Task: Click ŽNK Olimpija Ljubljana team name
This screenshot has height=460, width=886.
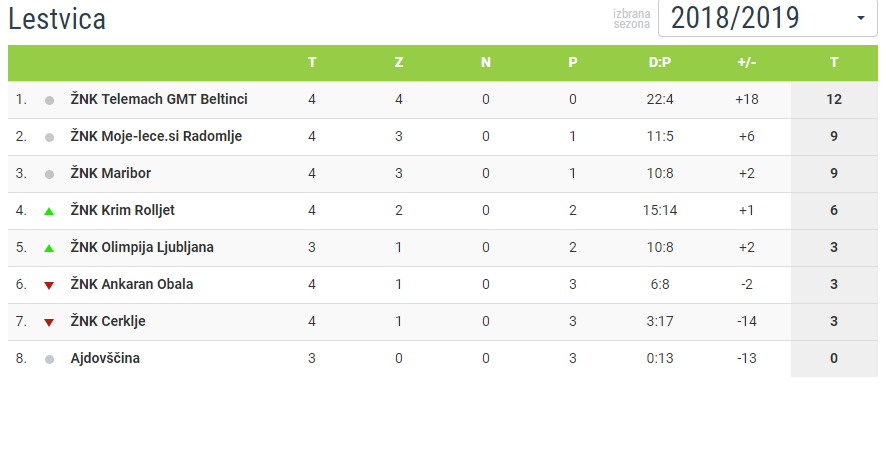Action: coord(142,247)
